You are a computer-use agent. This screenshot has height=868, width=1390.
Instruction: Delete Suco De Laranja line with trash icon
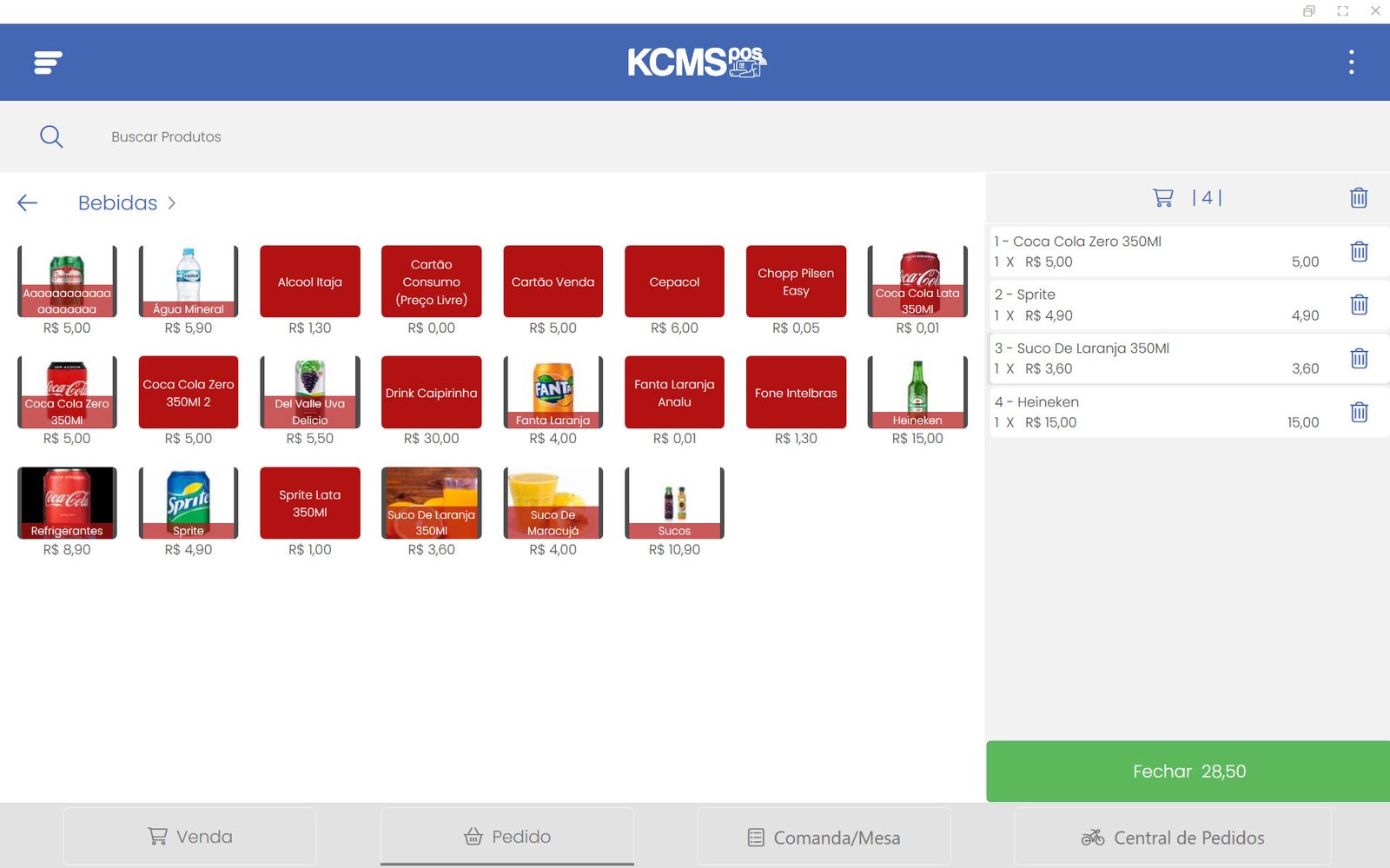(x=1360, y=359)
